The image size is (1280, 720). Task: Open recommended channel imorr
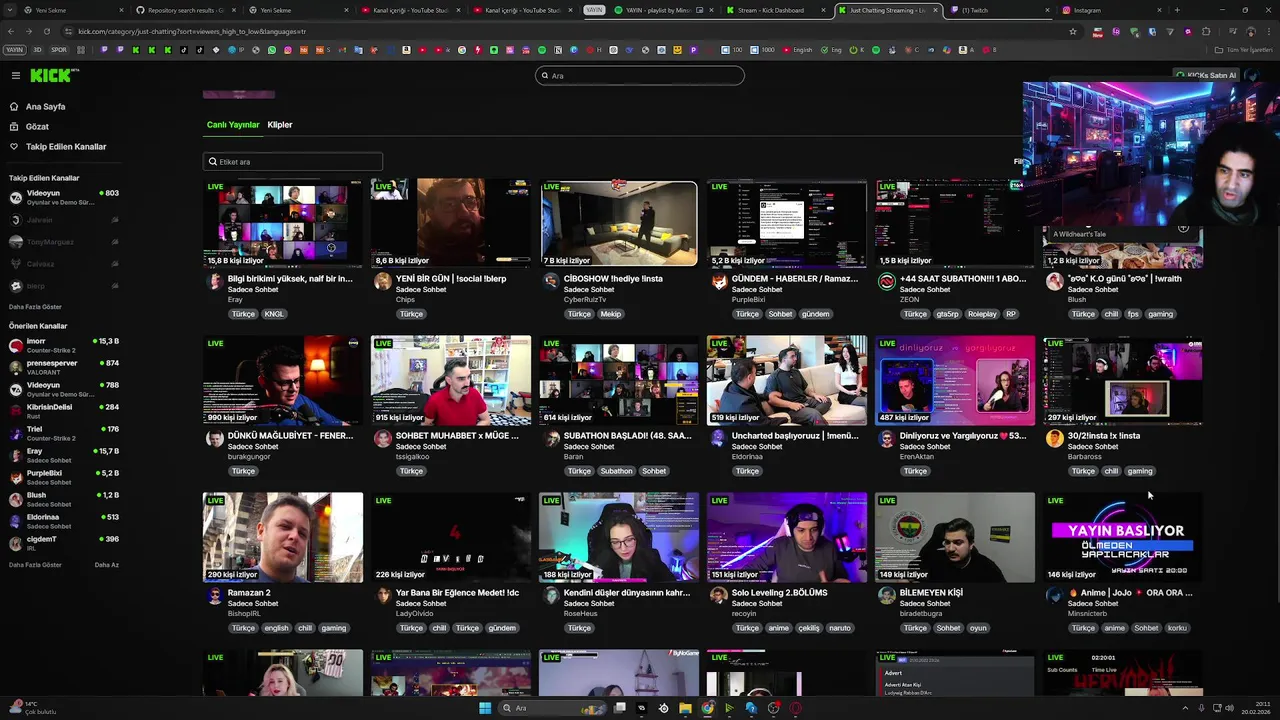pyautogui.click(x=64, y=345)
